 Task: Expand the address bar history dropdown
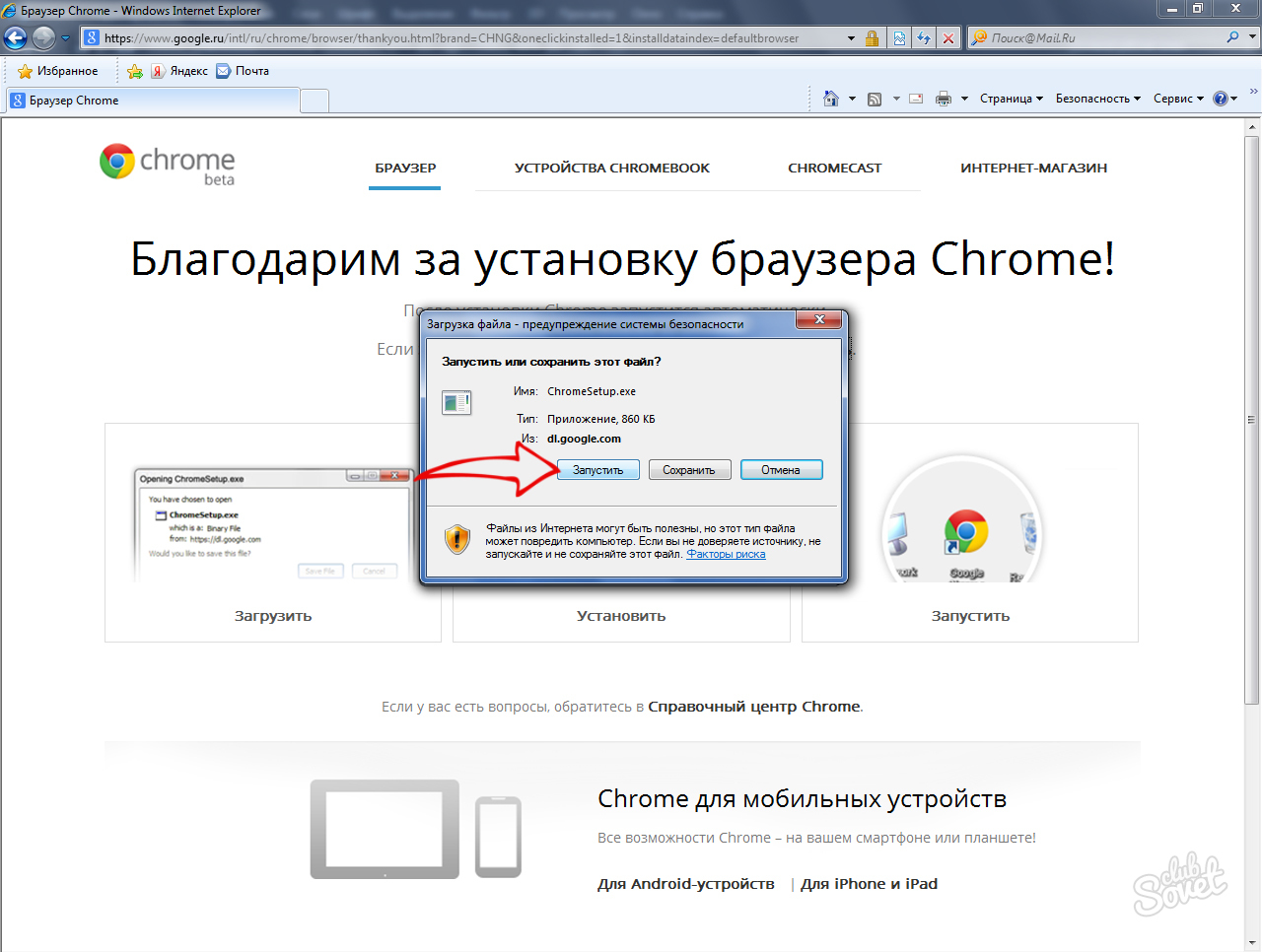(x=851, y=38)
